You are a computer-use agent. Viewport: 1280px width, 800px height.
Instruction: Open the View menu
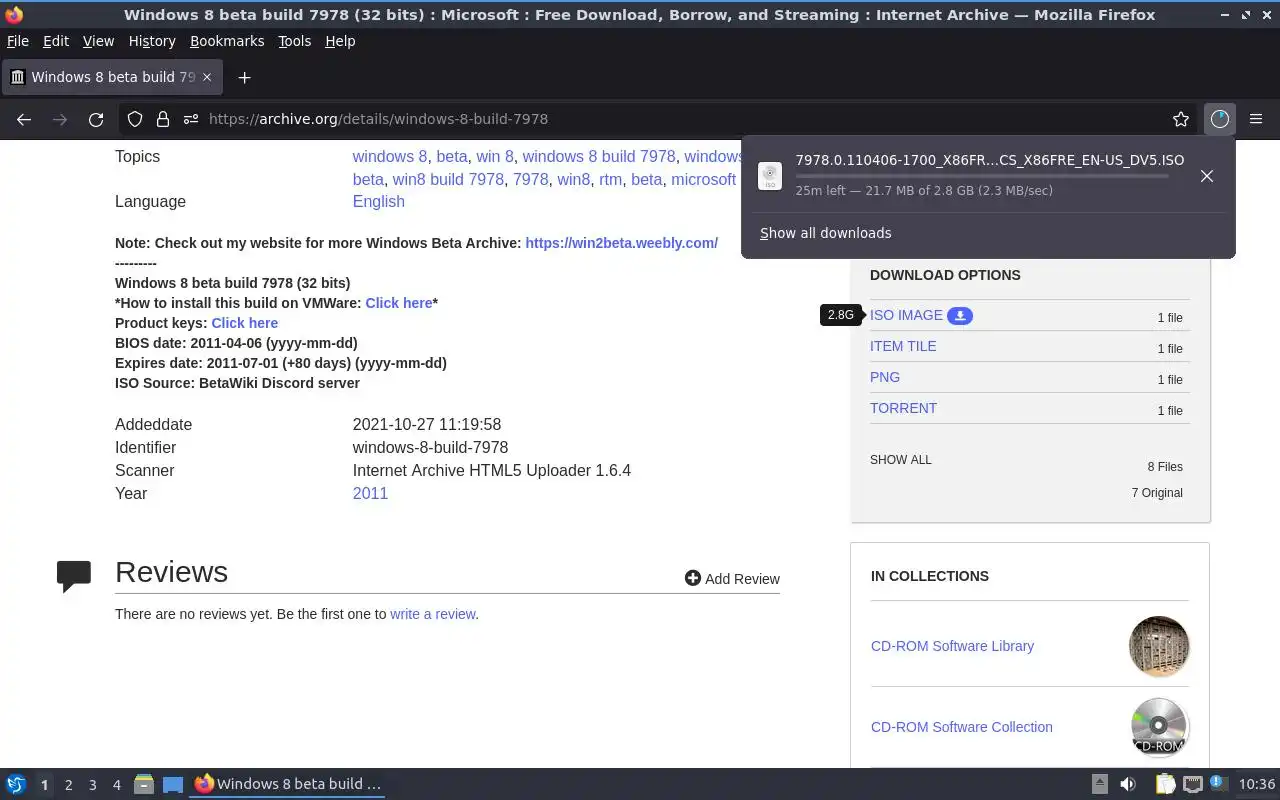(x=98, y=41)
